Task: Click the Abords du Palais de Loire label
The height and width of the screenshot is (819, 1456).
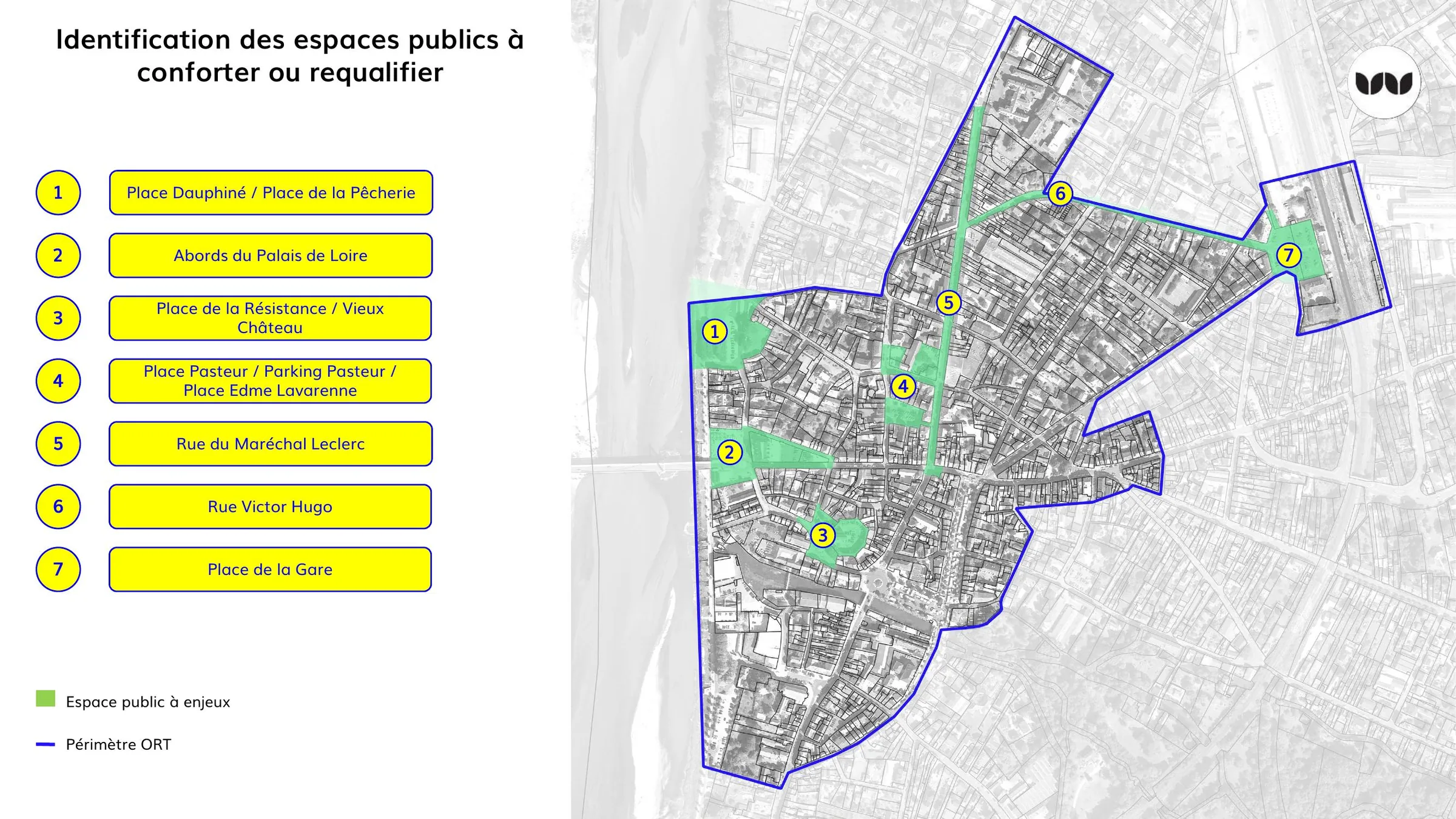Action: click(271, 255)
